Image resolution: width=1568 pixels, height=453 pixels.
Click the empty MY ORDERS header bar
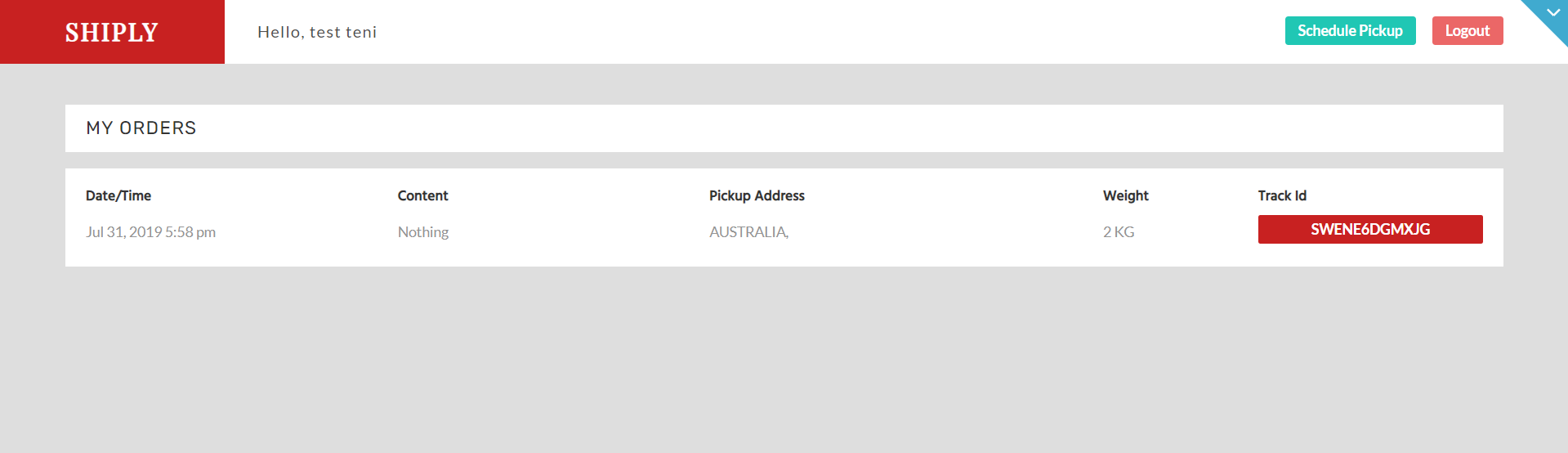click(850, 128)
